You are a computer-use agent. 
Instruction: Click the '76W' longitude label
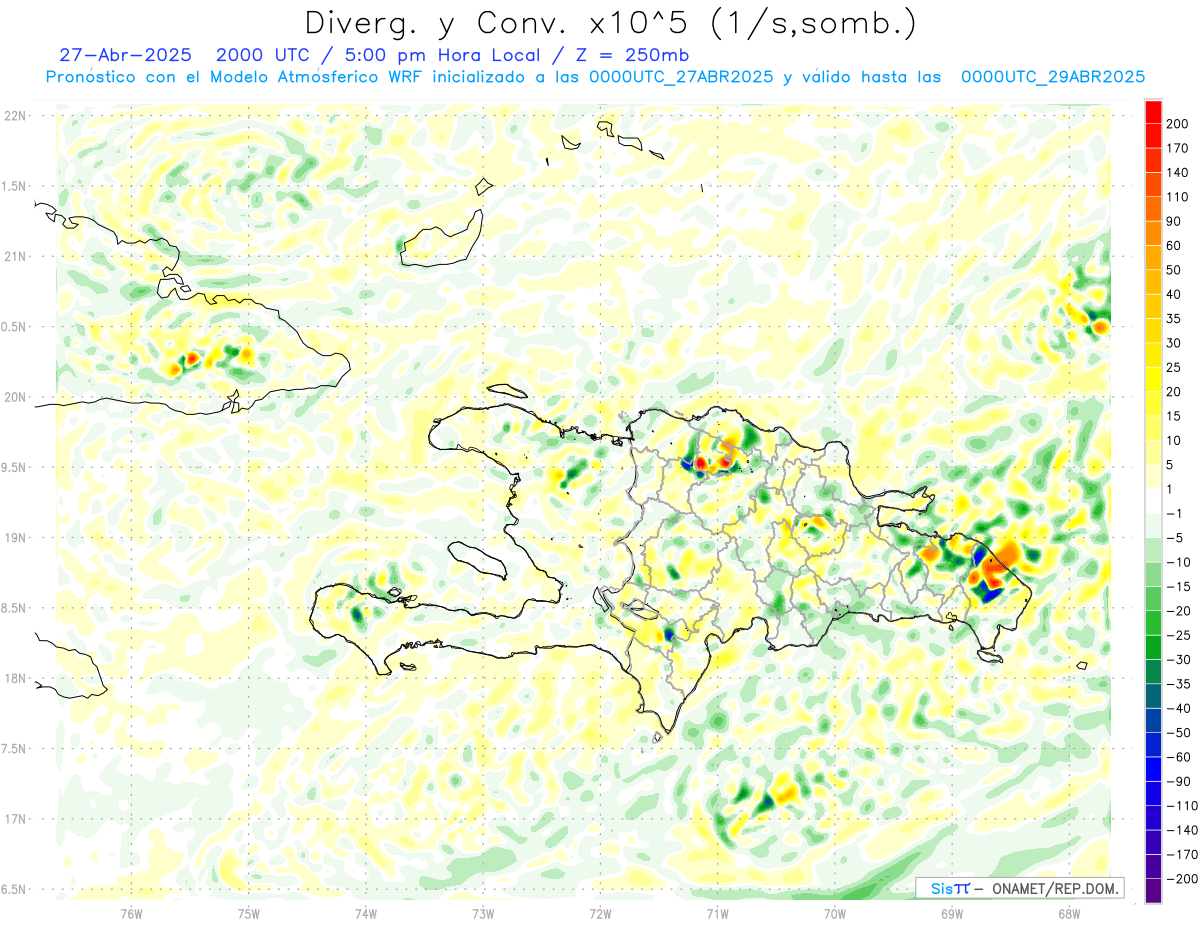131,913
